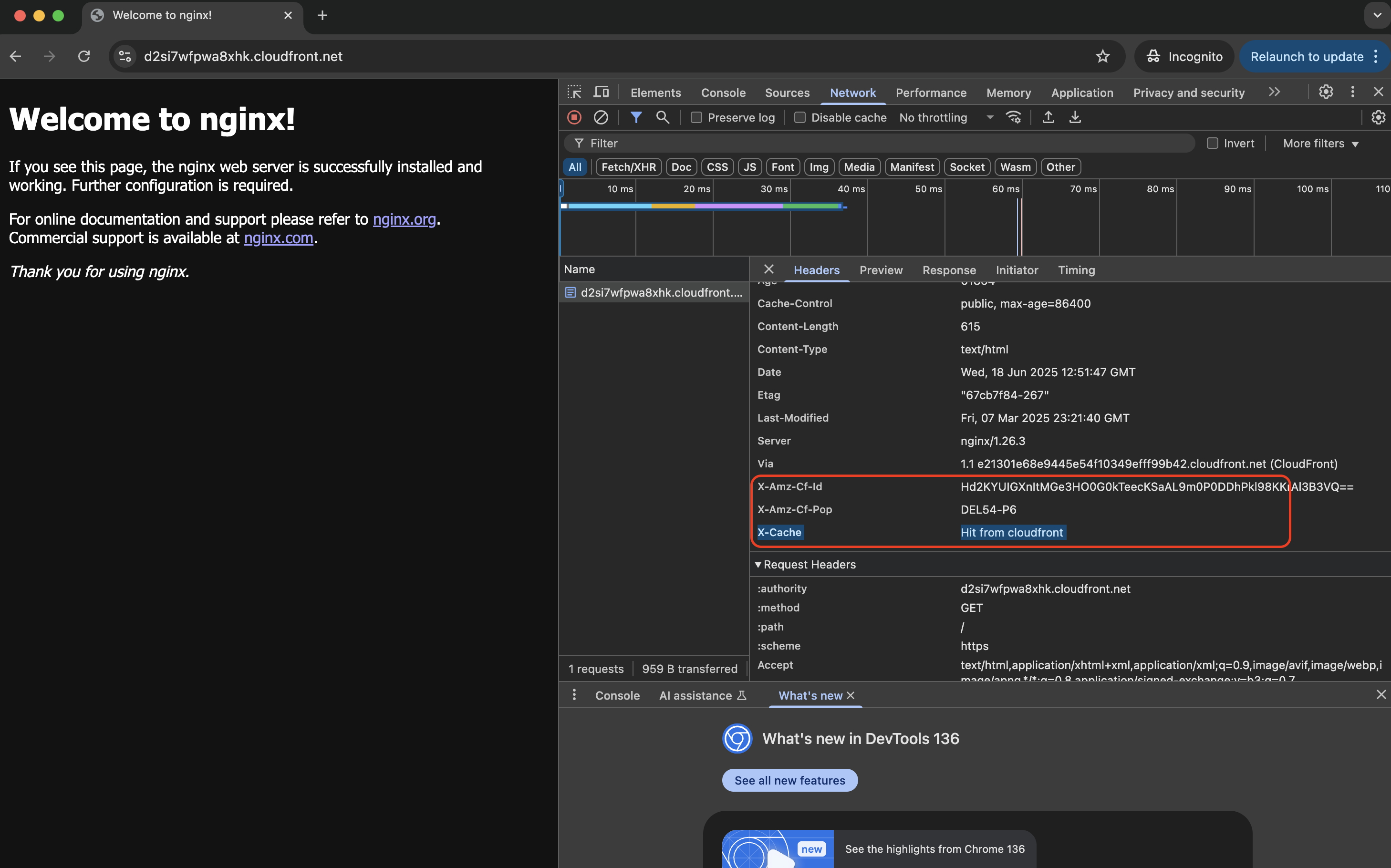This screenshot has height=868, width=1391.
Task: Open the nginx.com link
Action: click(x=279, y=238)
